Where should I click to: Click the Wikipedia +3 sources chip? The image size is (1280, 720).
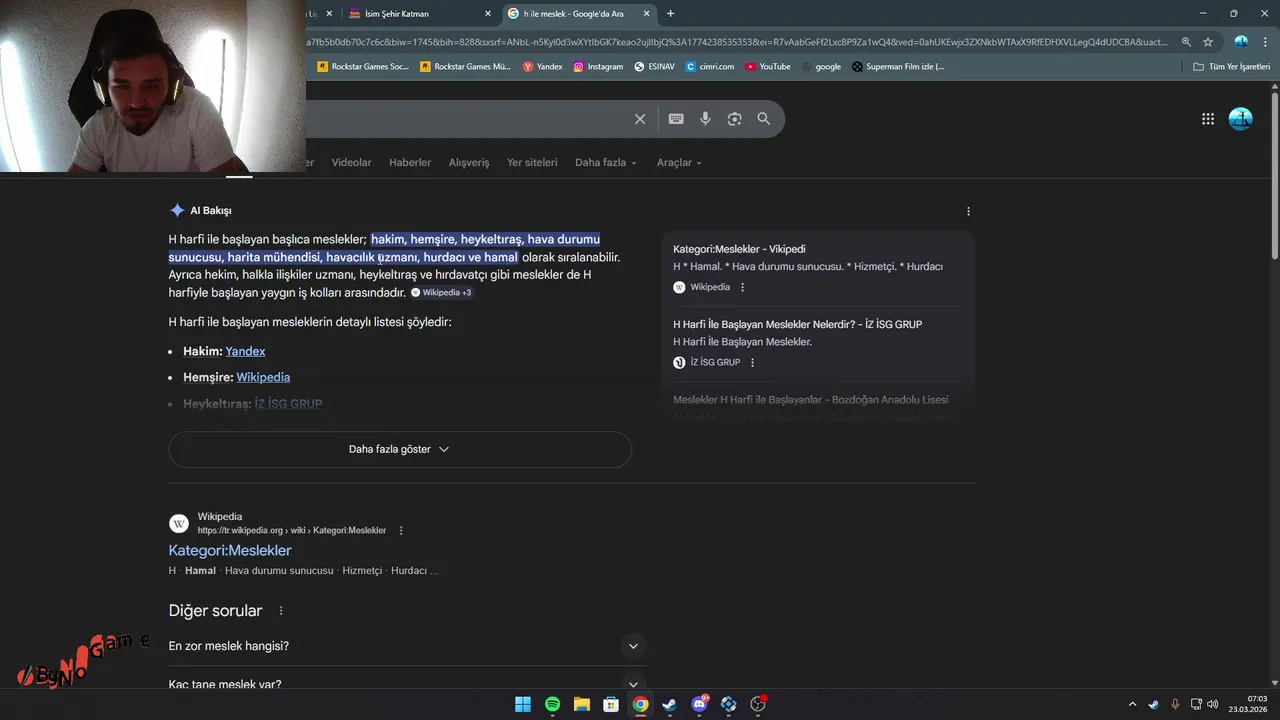click(x=442, y=293)
